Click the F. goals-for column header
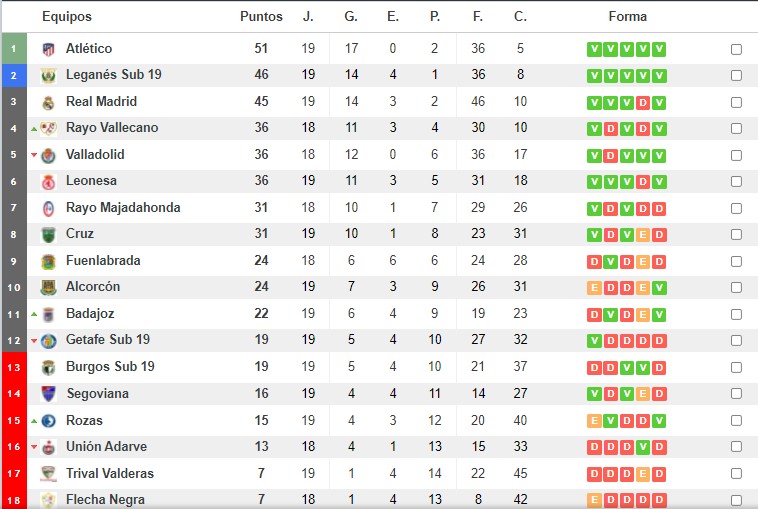This screenshot has height=509, width=758. click(x=477, y=17)
